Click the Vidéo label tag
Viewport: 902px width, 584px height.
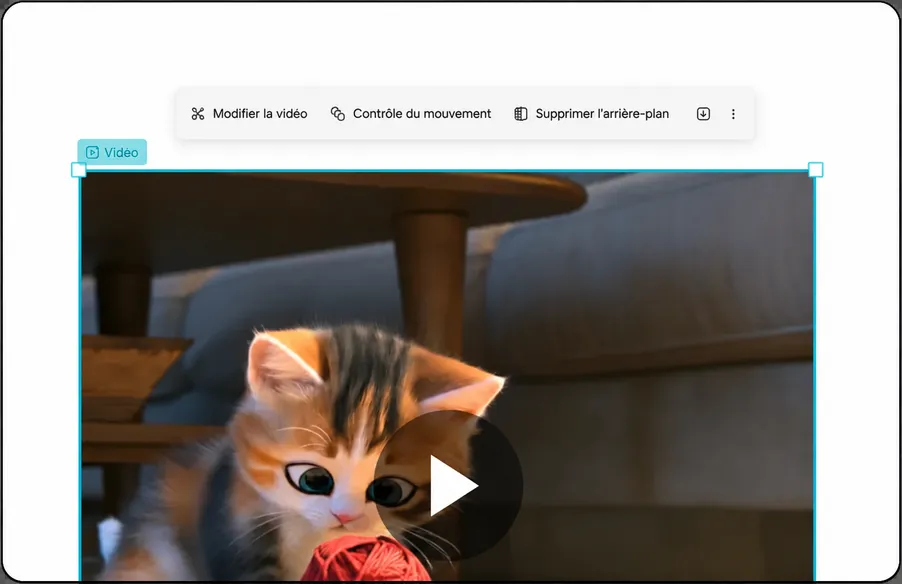[112, 152]
